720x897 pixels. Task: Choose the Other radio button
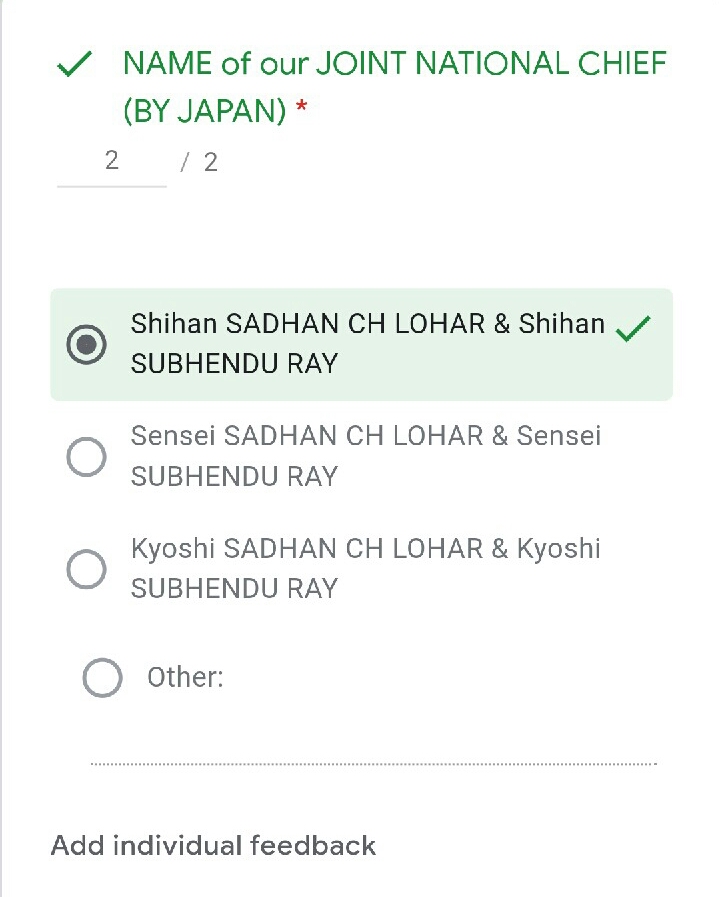[x=102, y=677]
